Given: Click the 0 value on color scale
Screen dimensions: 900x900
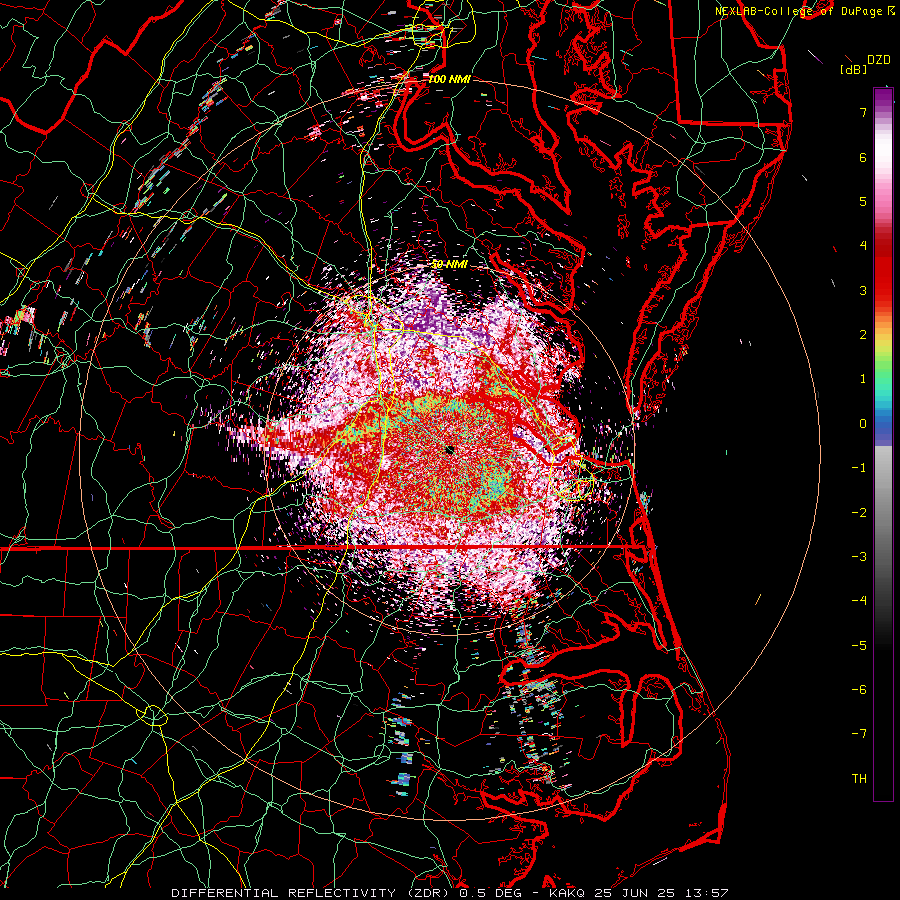Looking at the screenshot, I should point(863,424).
